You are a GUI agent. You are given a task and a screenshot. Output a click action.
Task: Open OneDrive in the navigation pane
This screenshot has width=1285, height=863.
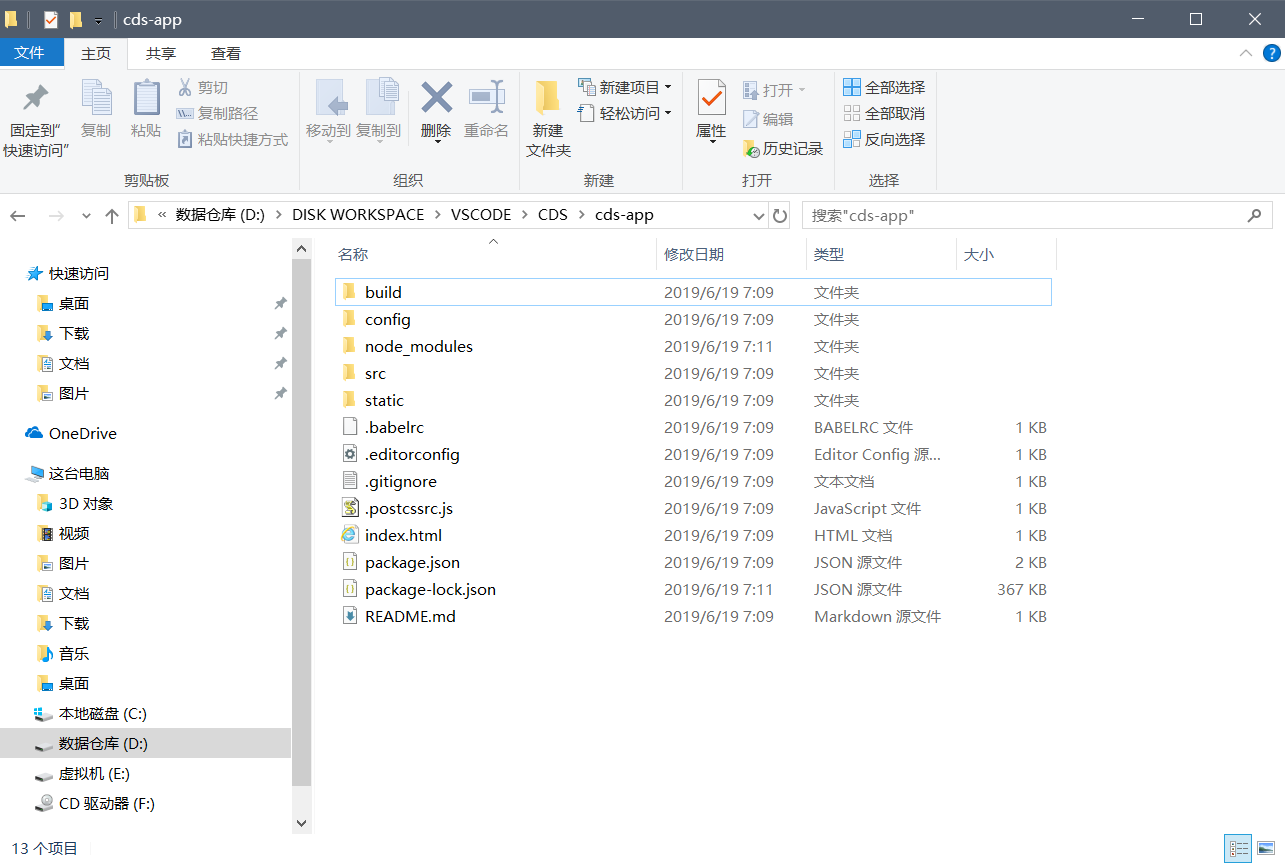tap(83, 433)
